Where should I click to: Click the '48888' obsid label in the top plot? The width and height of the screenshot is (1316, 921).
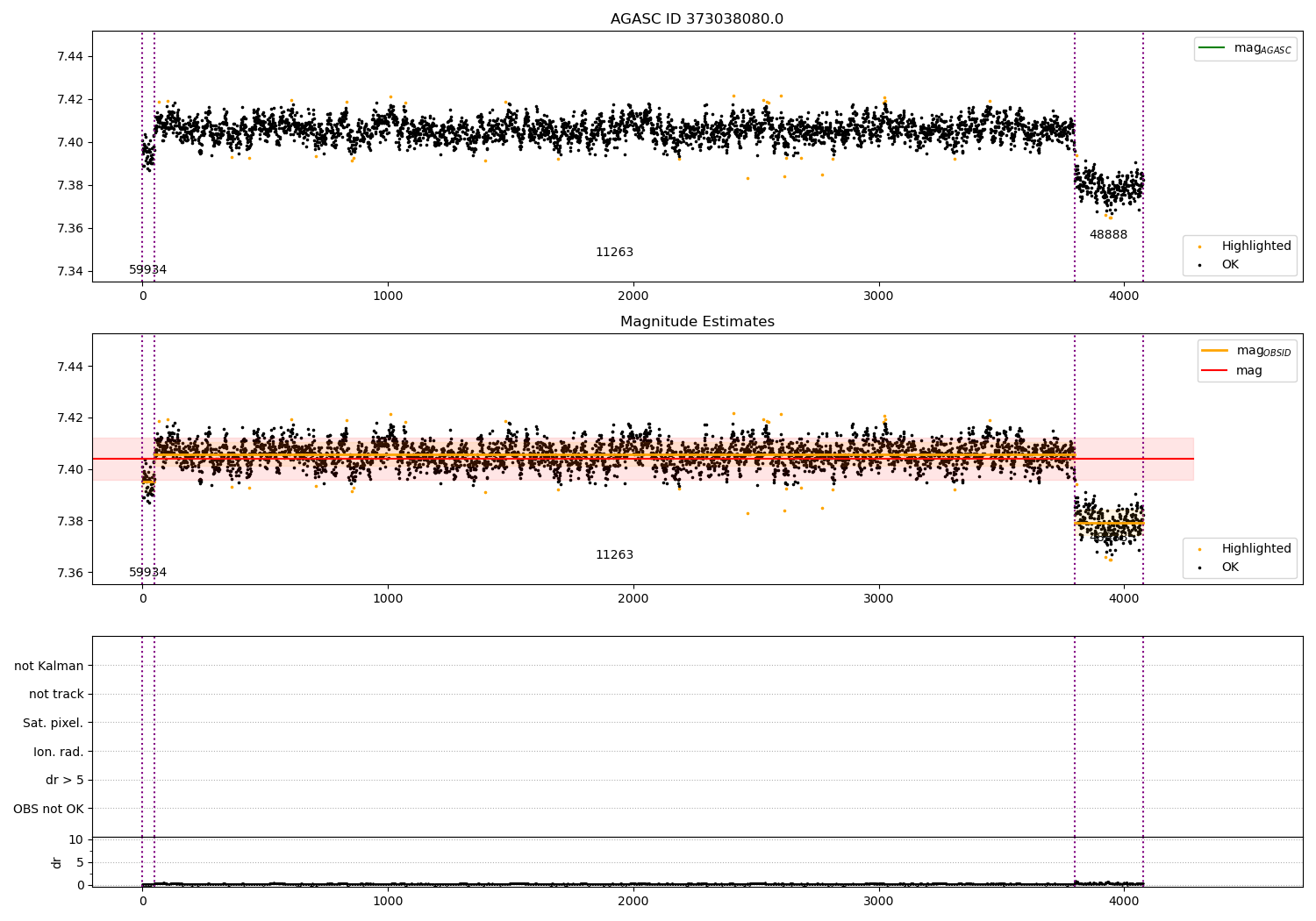(x=1108, y=235)
